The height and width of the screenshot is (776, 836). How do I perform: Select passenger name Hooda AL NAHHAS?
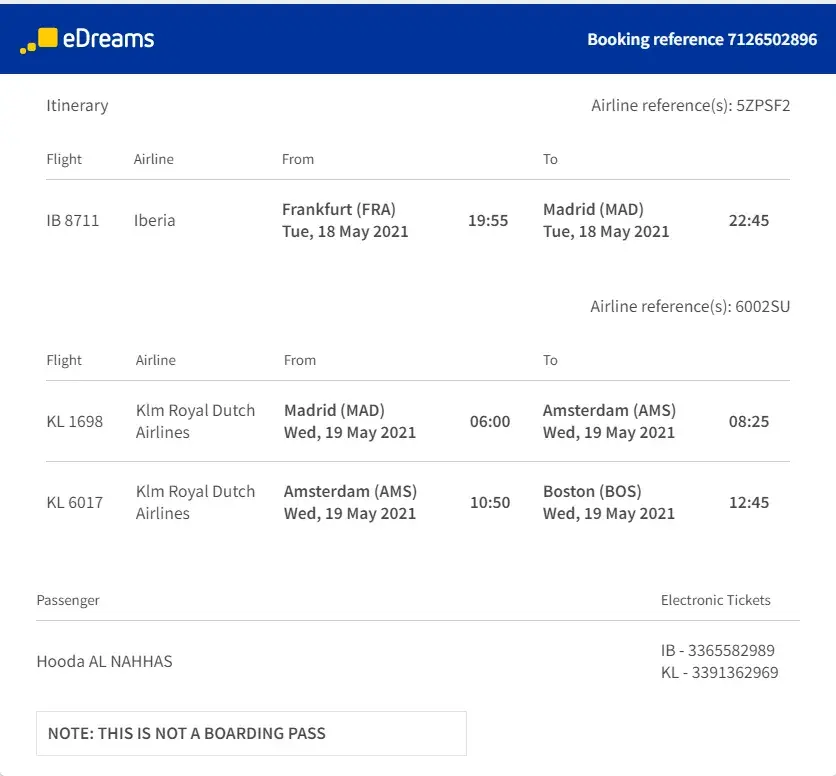tap(104, 661)
